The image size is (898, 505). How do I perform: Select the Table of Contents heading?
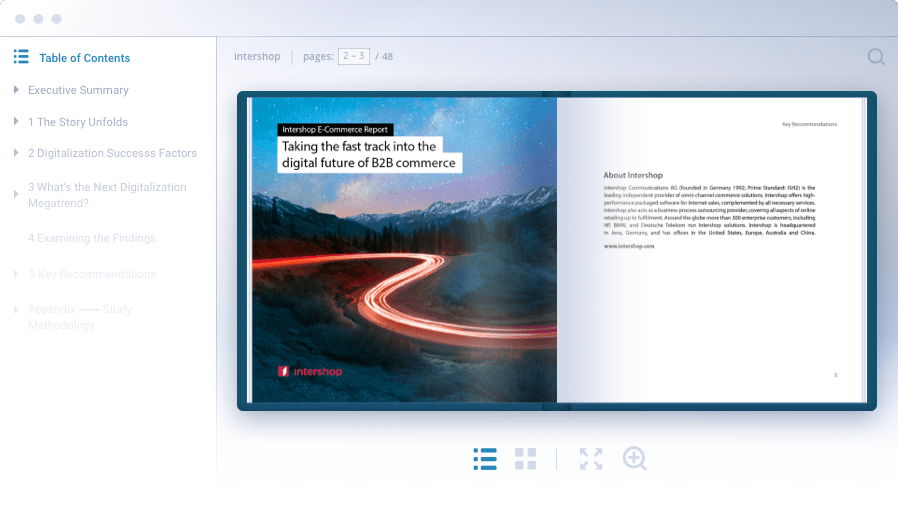click(85, 58)
